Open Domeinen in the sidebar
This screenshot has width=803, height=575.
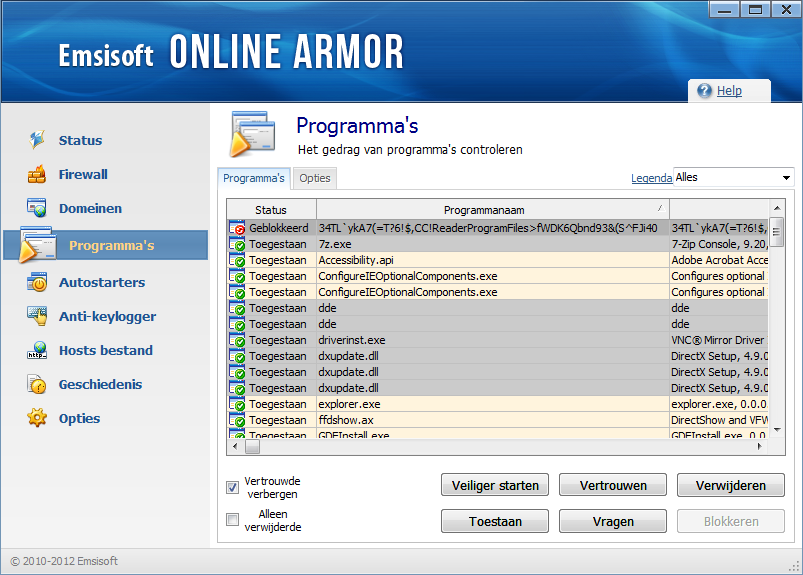point(90,208)
